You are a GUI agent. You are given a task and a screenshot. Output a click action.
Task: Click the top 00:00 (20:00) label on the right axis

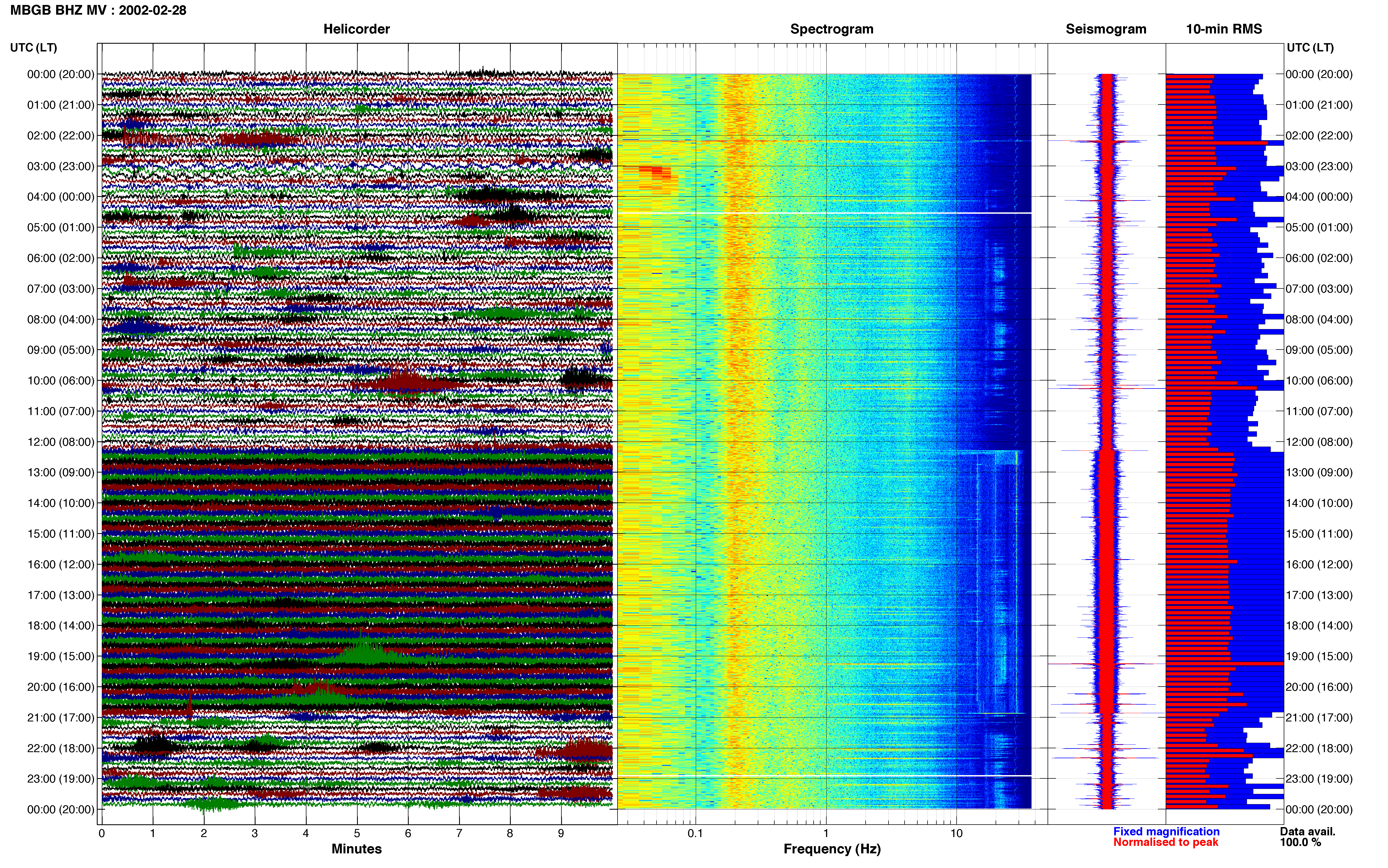point(1319,75)
